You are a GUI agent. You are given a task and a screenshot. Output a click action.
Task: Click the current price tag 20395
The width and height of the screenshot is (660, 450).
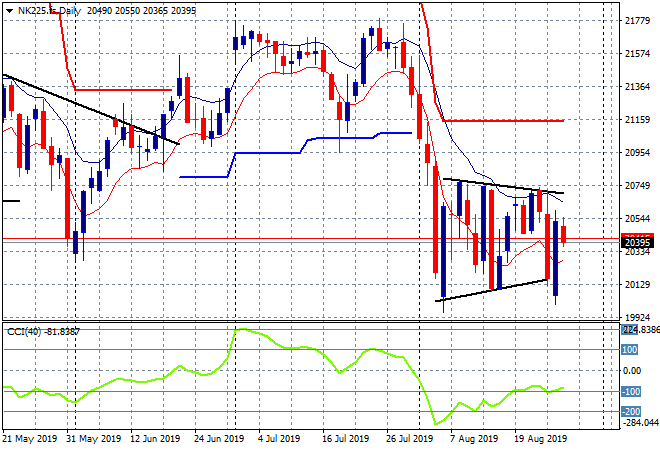[x=637, y=242]
